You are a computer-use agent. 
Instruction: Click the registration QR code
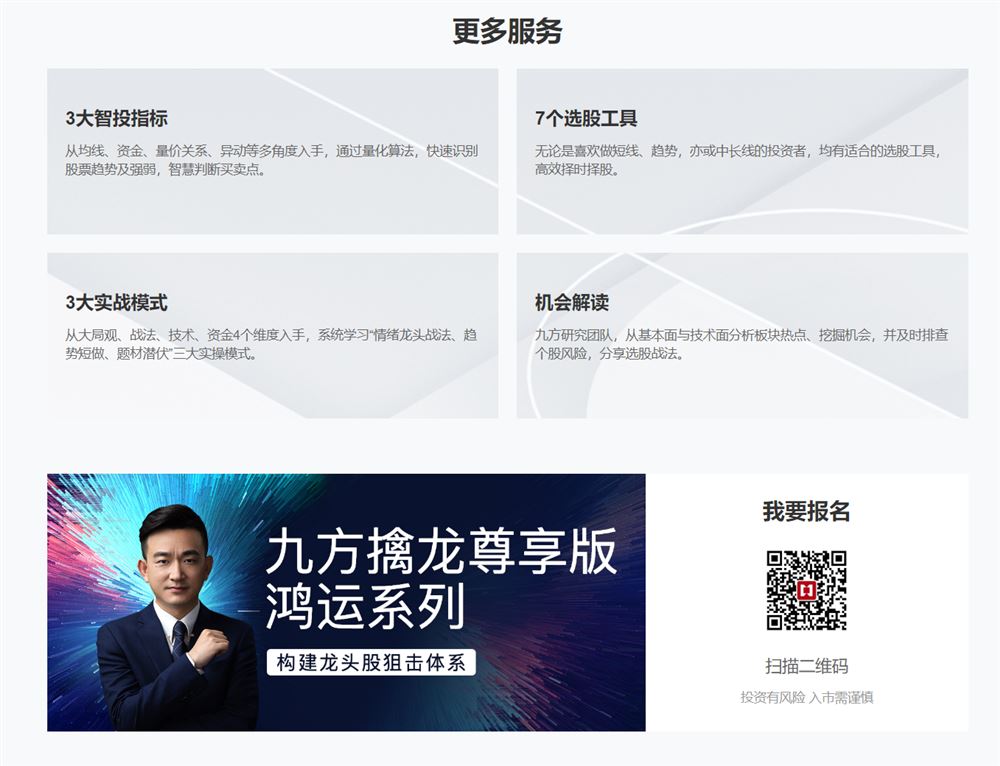click(807, 591)
